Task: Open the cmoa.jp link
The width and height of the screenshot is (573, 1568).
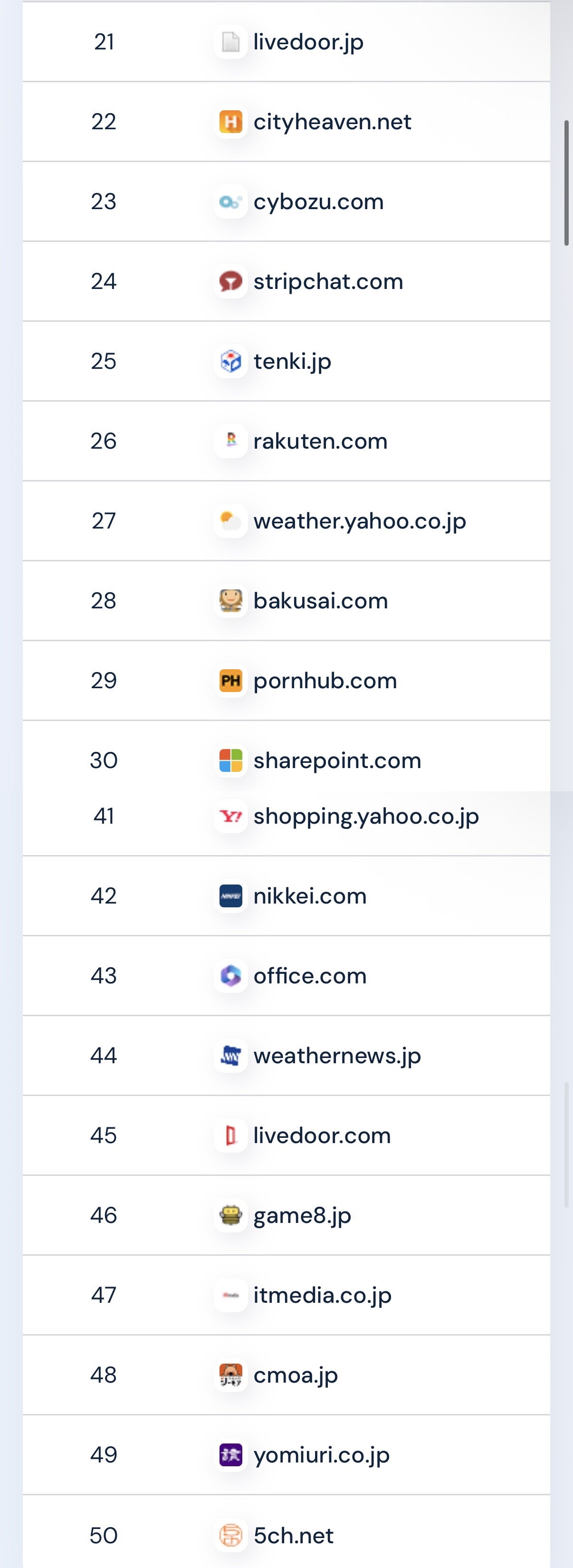Action: click(295, 1375)
